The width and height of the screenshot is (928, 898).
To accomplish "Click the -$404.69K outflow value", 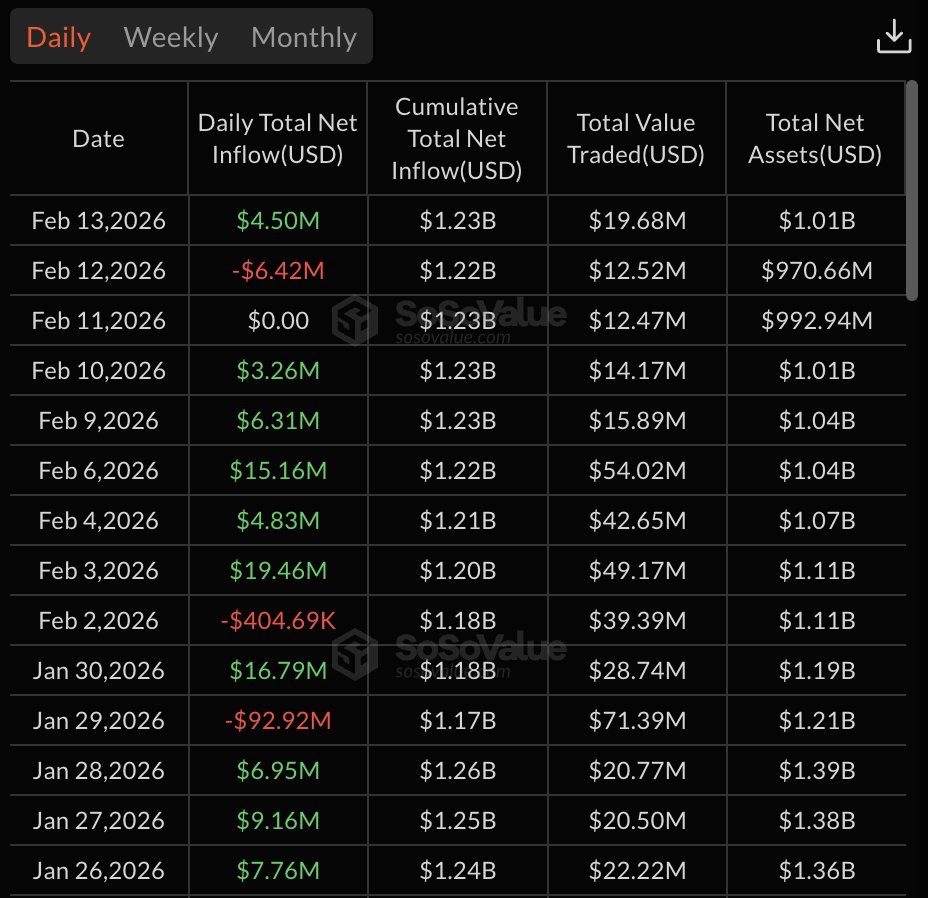I will [278, 620].
